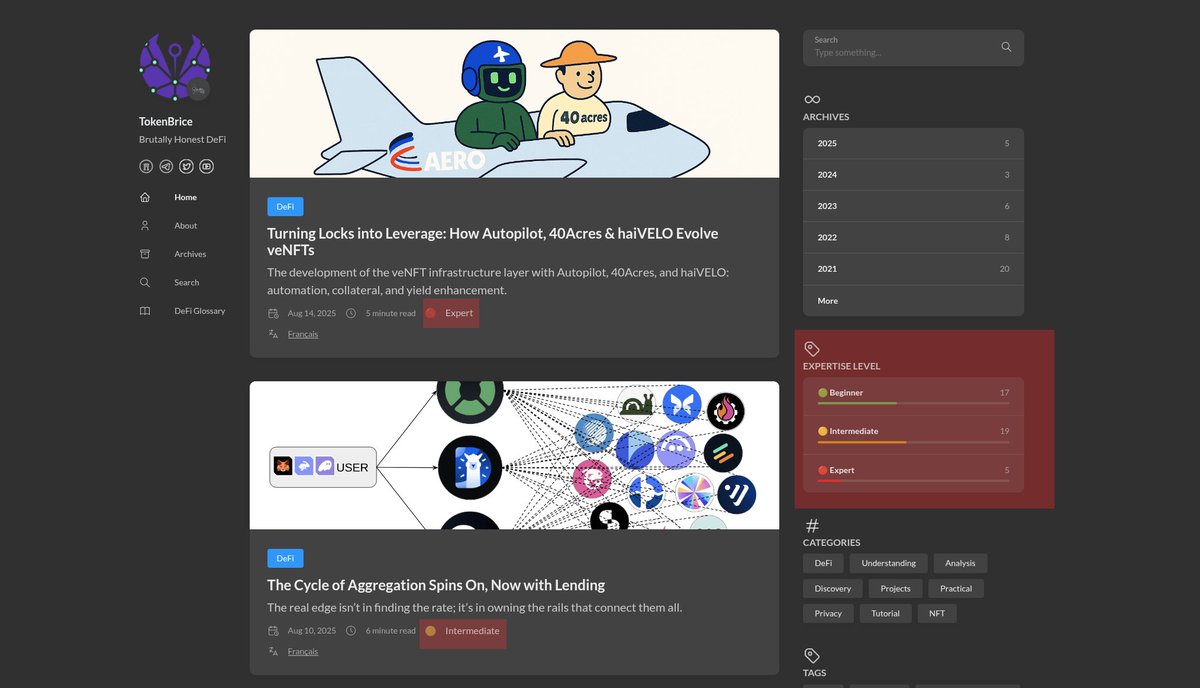This screenshot has width=1200, height=688.
Task: Open the 2021 archive row
Action: pyautogui.click(x=913, y=269)
